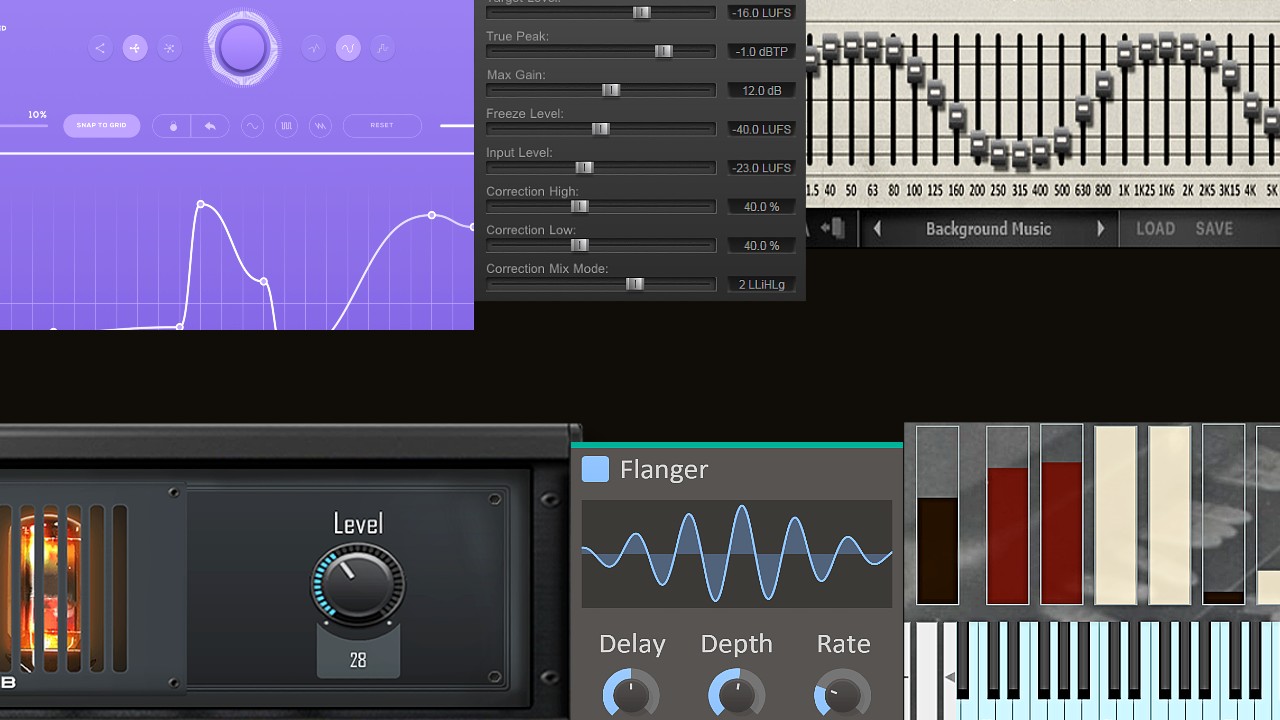The height and width of the screenshot is (720, 1280).
Task: Click the curve point below first peak
Action: click(x=264, y=282)
